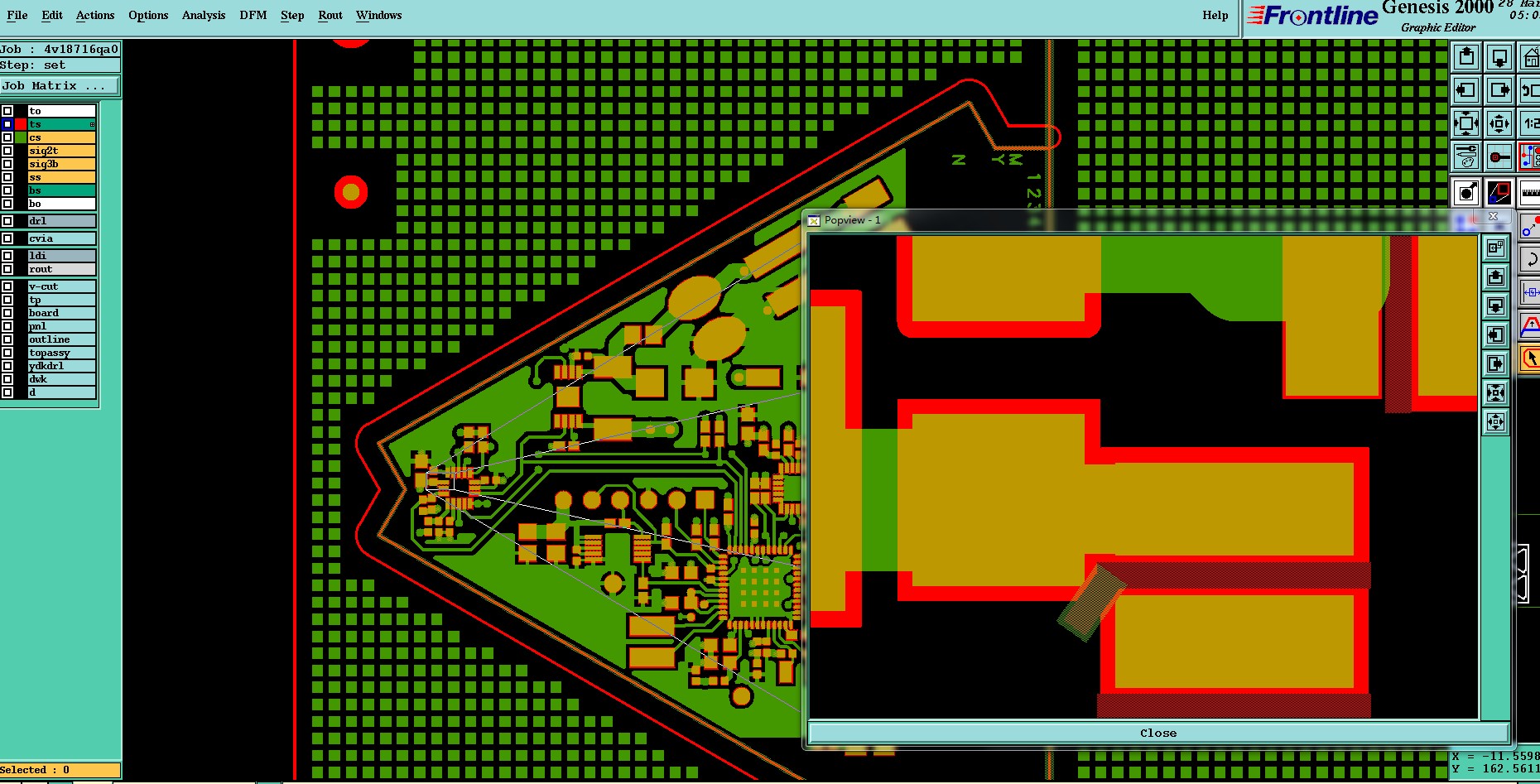Select the bs layer name
Screen dimensions: 1540x784
62,190
